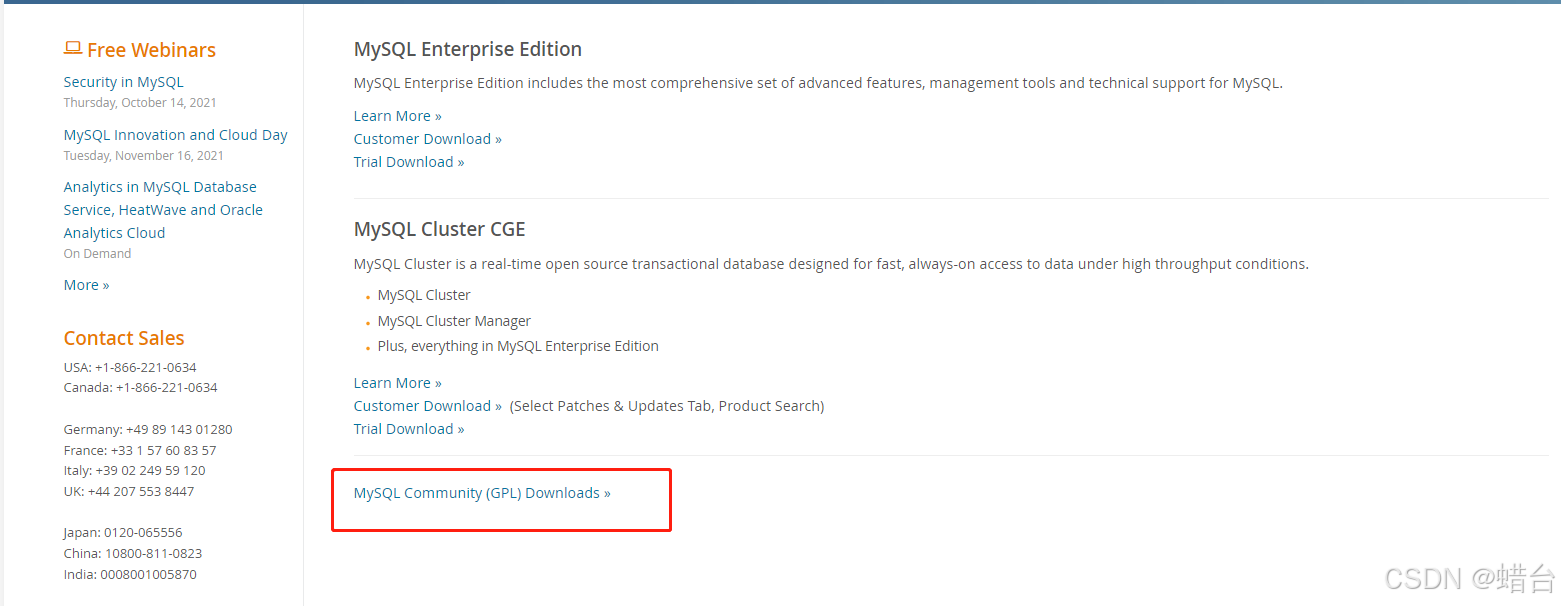Click More » under the webinars list
This screenshot has width=1561, height=606.
86,285
